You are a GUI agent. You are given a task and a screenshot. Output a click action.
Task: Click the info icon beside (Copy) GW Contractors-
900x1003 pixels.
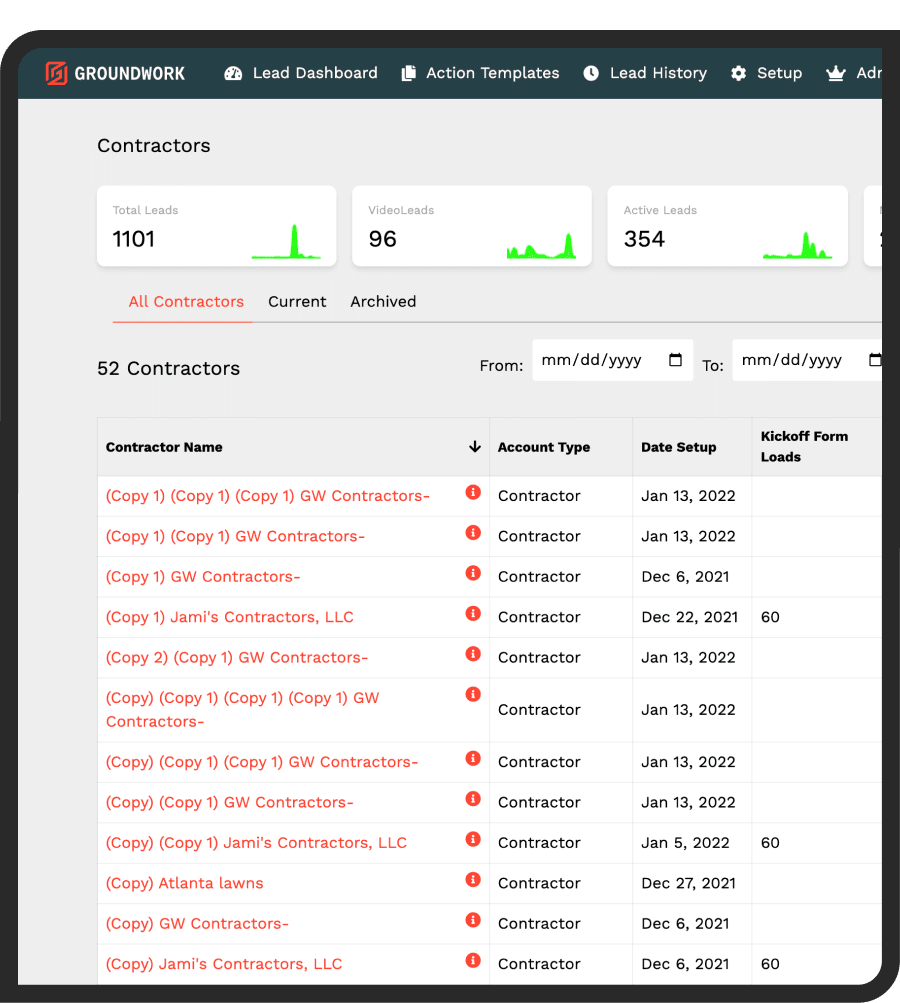pos(472,919)
